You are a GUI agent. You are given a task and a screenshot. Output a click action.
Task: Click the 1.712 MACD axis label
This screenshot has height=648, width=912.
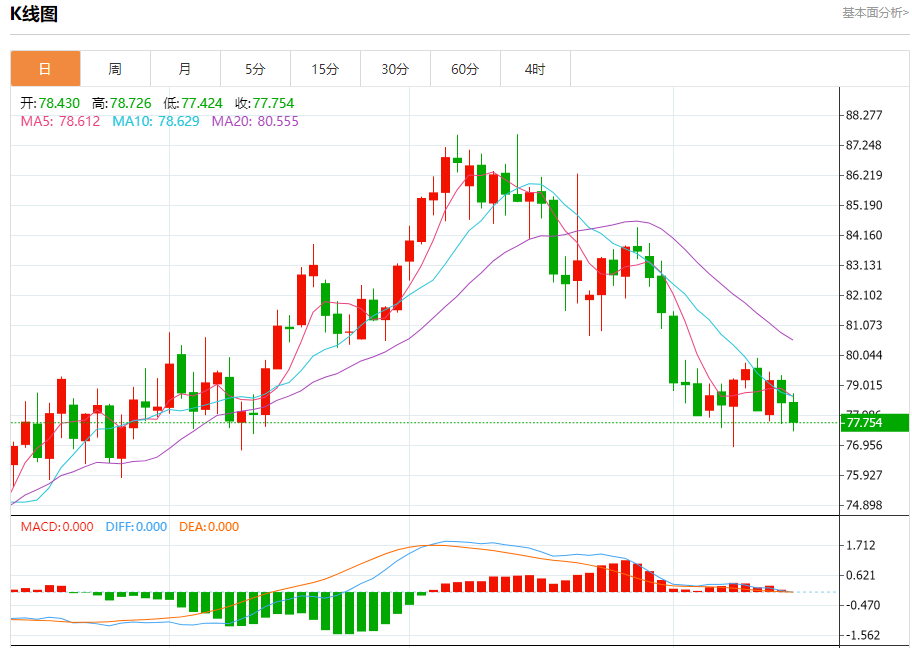click(861, 546)
